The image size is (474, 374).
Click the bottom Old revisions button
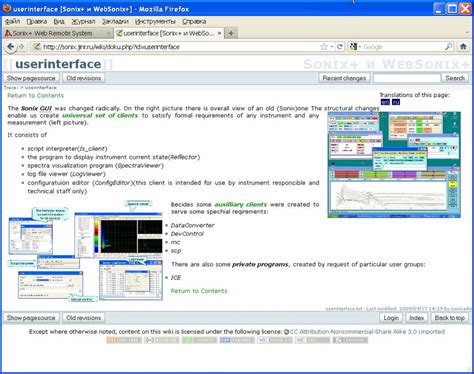pos(83,318)
